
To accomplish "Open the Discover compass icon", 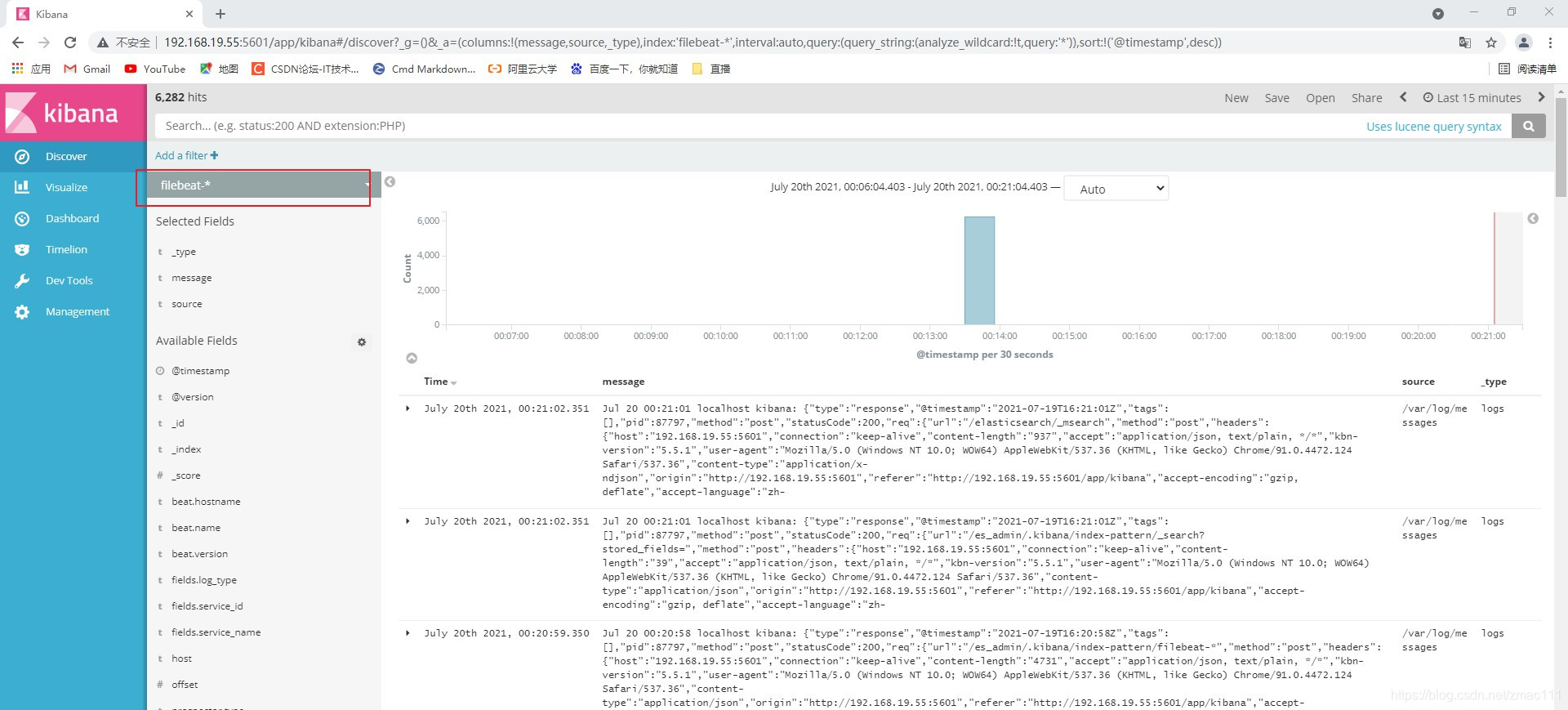I will click(x=22, y=156).
